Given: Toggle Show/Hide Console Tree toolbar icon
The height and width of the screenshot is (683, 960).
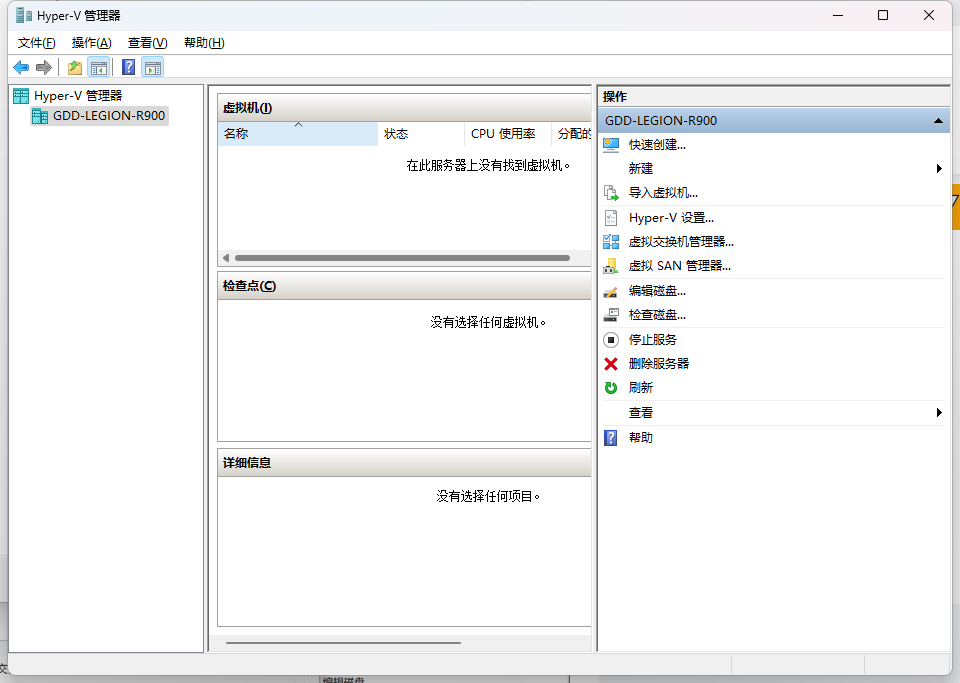Looking at the screenshot, I should [x=98, y=67].
